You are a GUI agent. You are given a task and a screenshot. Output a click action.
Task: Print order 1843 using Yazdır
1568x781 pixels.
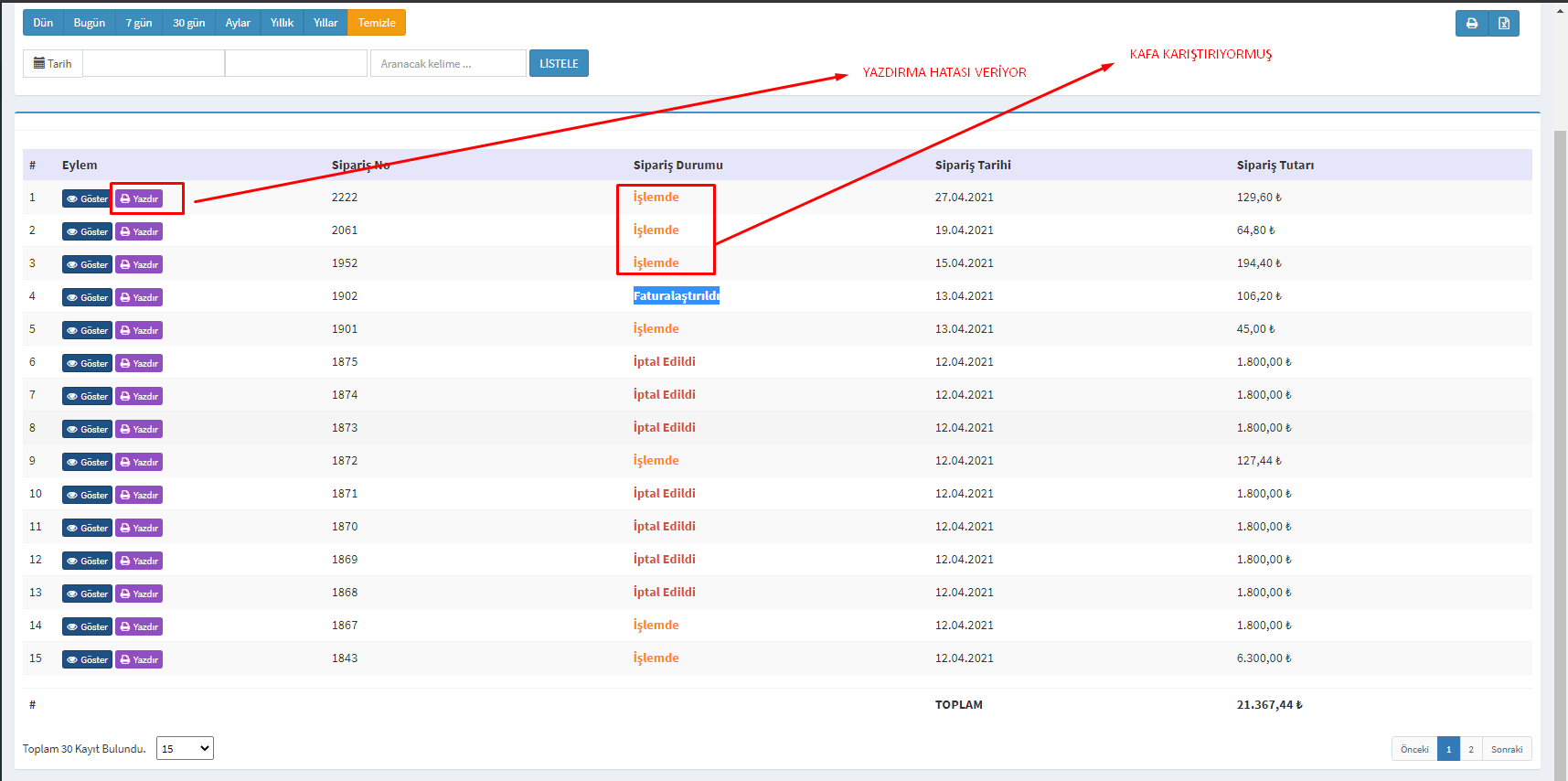[139, 660]
